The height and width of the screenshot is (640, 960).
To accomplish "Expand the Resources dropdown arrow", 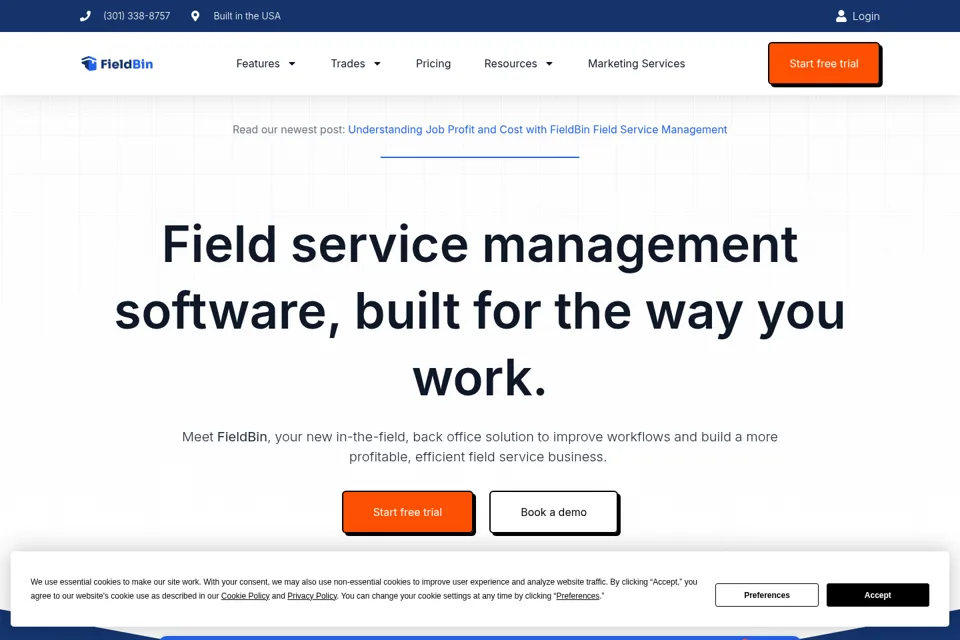I will (549, 64).
